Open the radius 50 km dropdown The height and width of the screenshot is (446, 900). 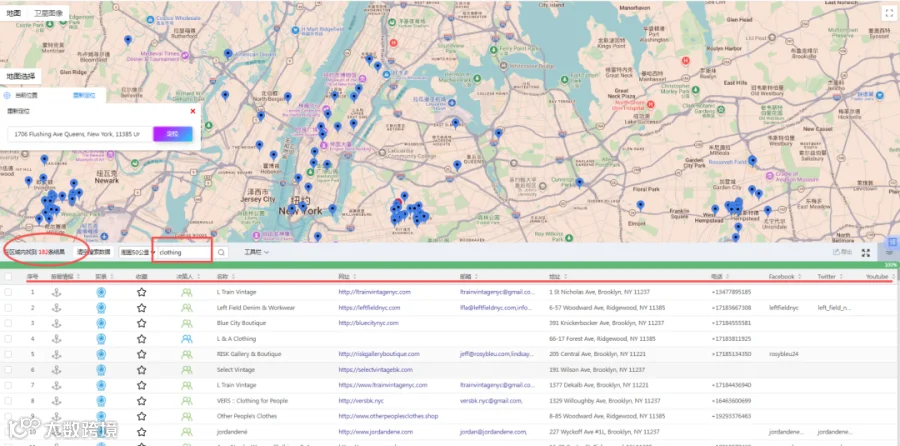point(138,253)
